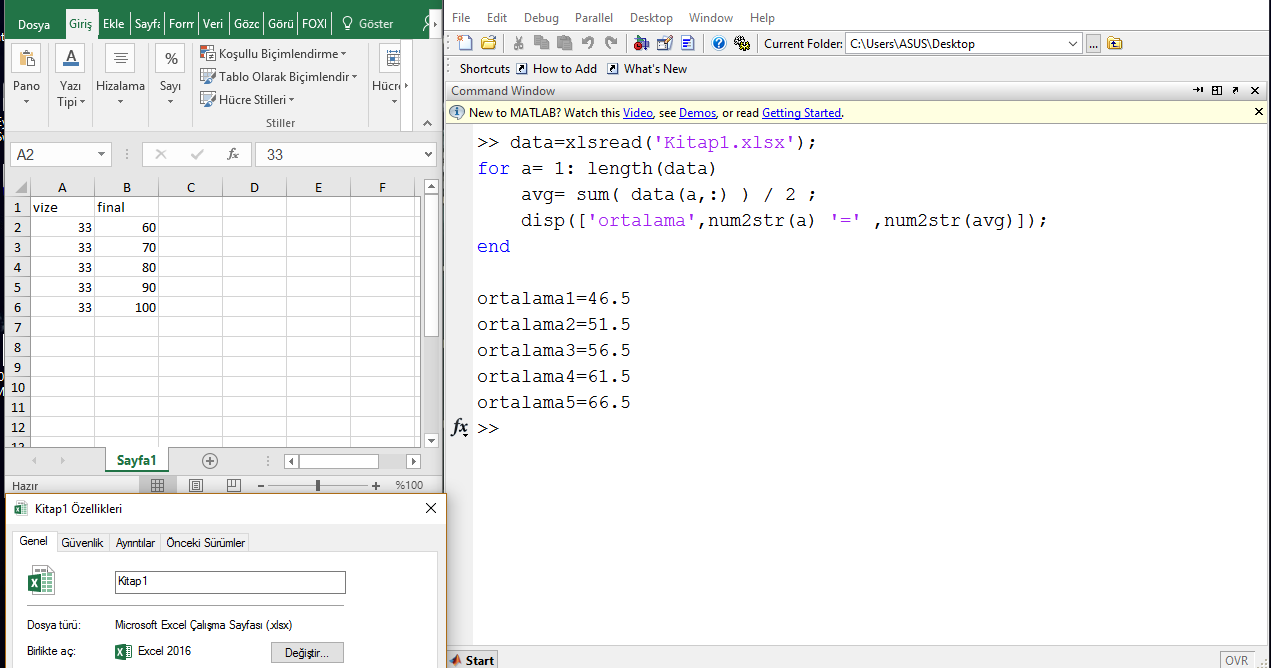Screen dimensions: 1271x668
Task: Open the Dosya tab in Excel
Action: [34, 23]
